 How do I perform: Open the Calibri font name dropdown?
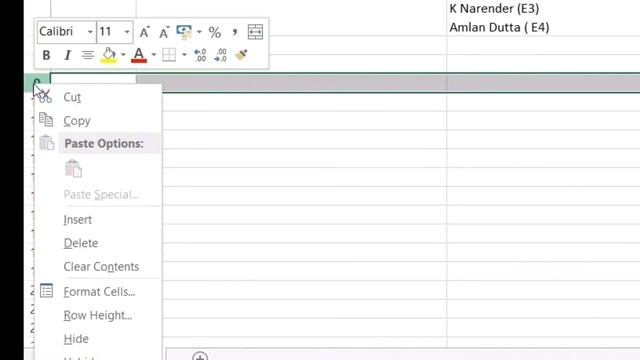pyautogui.click(x=90, y=32)
